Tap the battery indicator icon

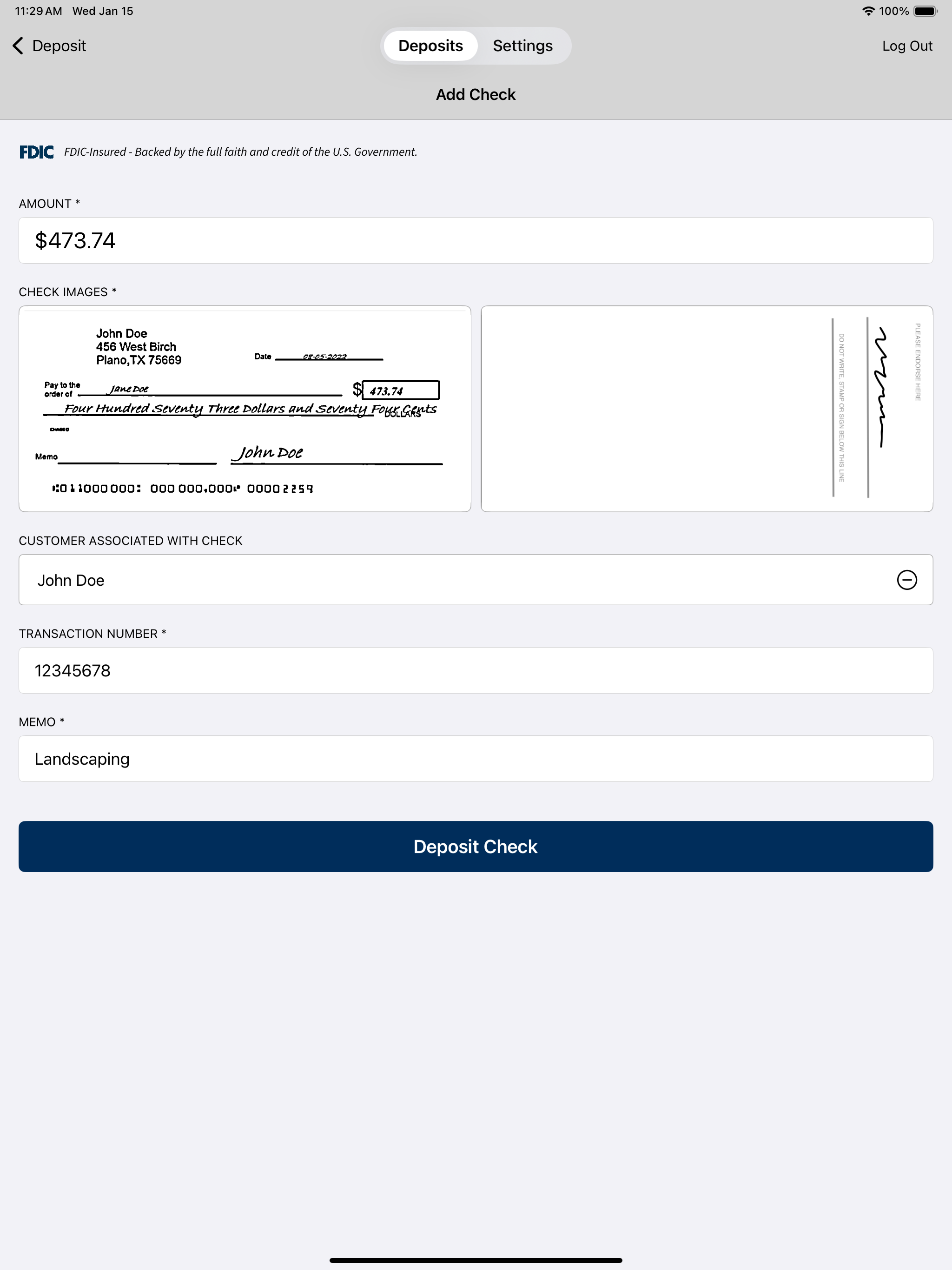(x=925, y=11)
